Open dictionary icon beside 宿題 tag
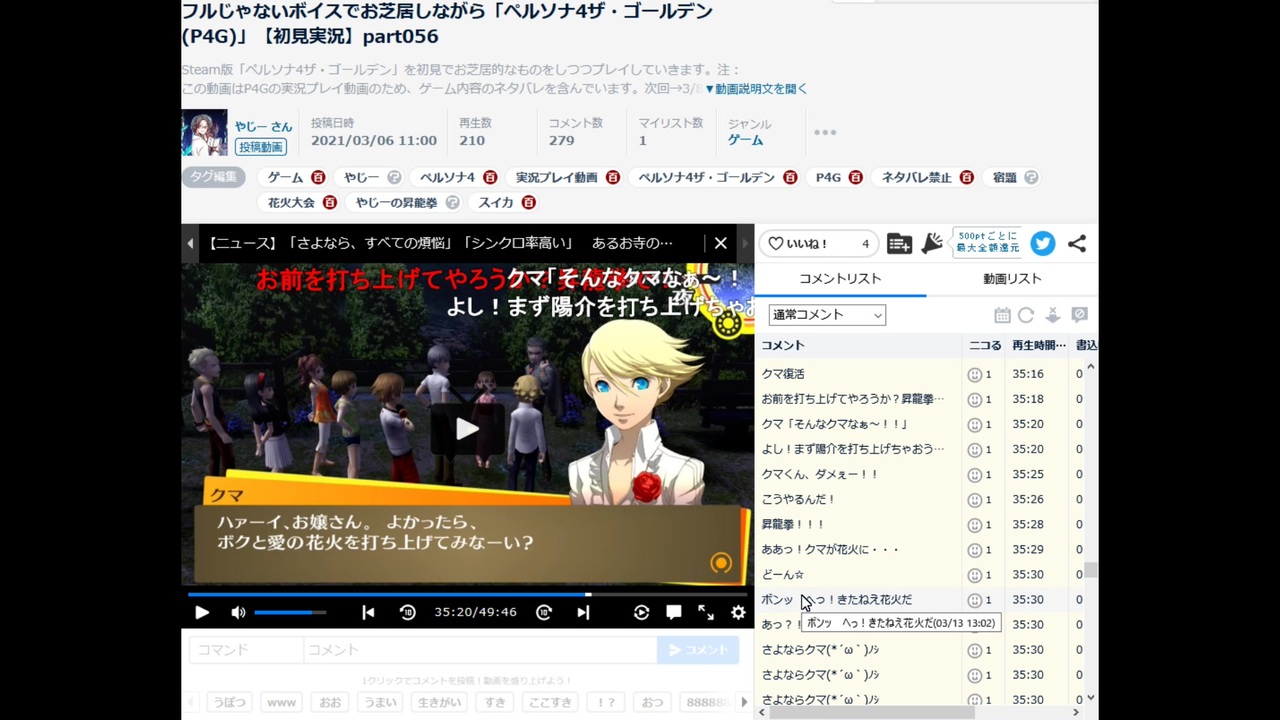 tap(1031, 177)
